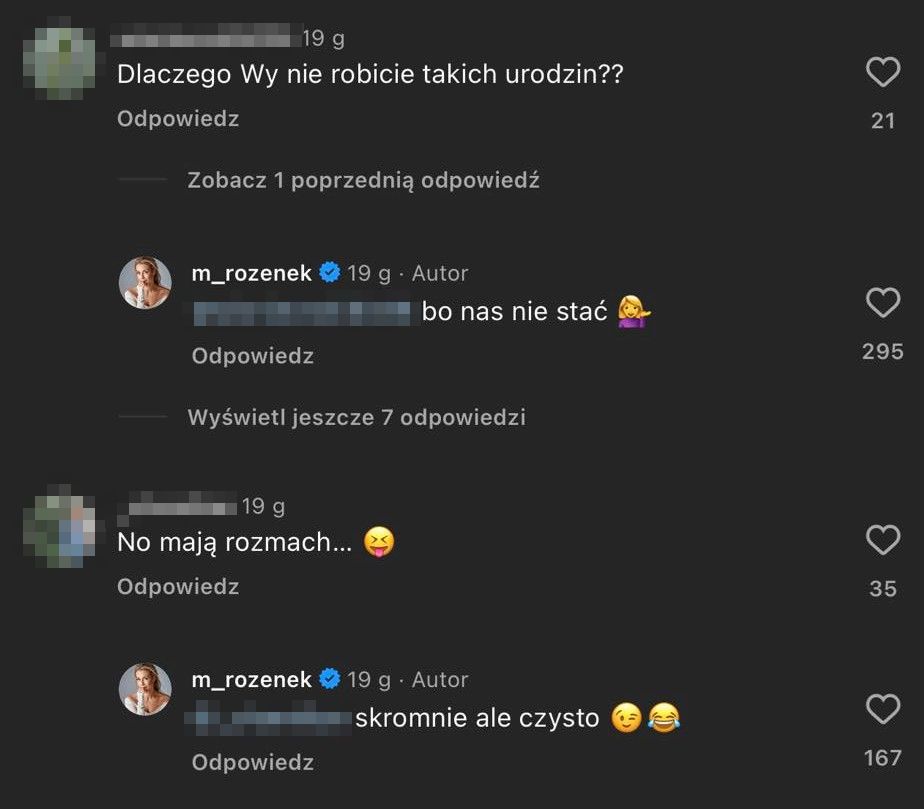Screen dimensions: 924x809
Task: Click verified badge on the "skromnie ale czysto" reply
Action: 329,680
